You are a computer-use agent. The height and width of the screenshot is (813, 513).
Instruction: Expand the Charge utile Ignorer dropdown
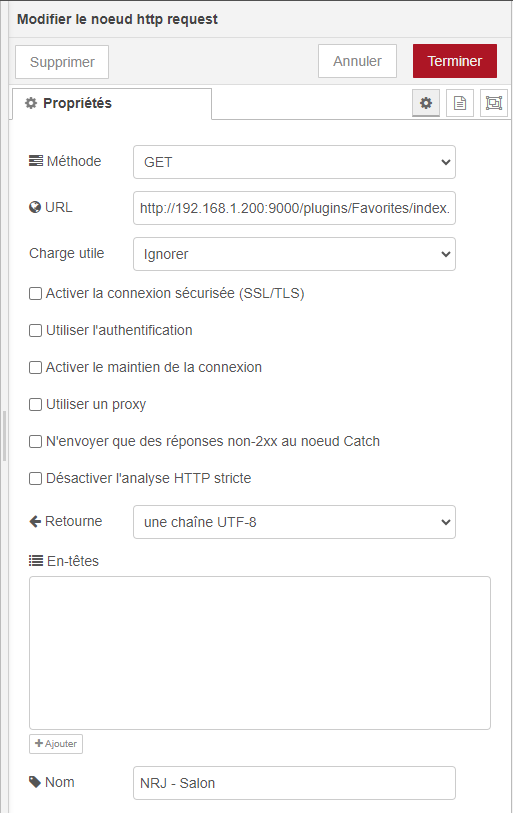[294, 254]
